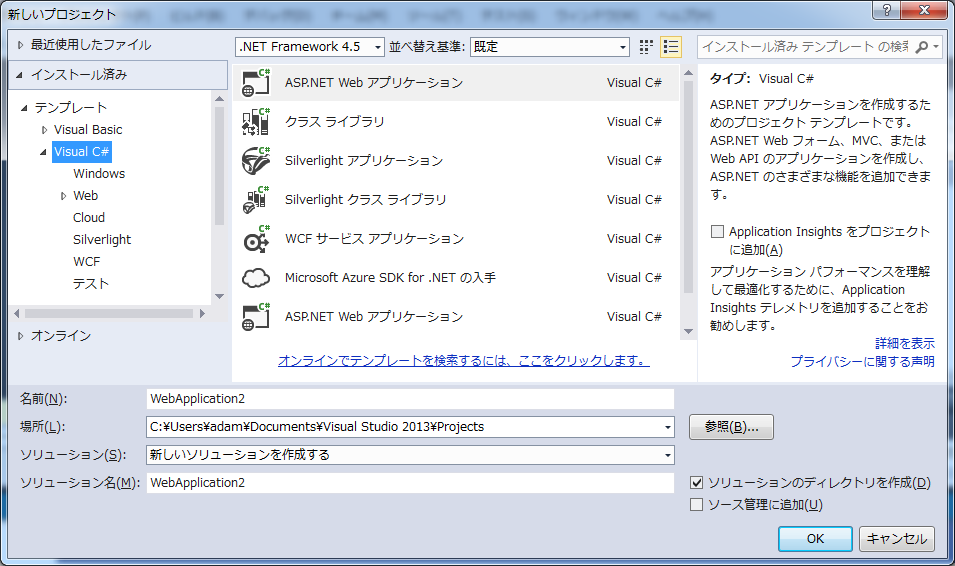Click the クラス ライブラリ template icon
This screenshot has width=955, height=566.
256,122
